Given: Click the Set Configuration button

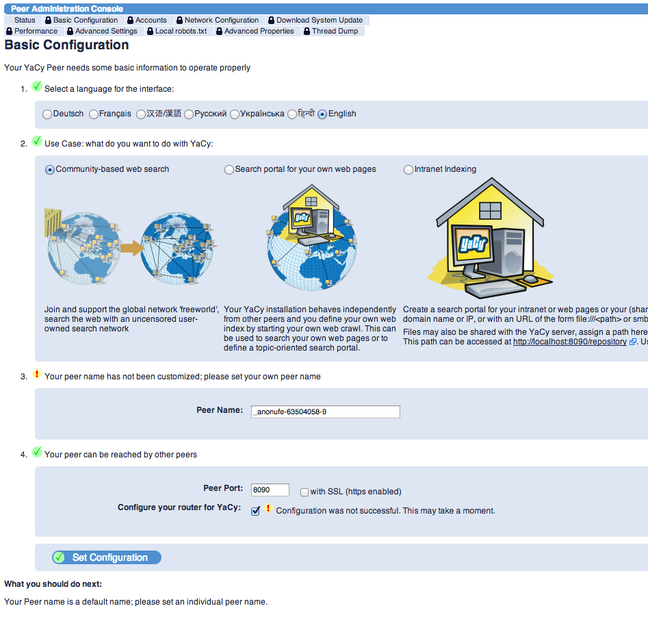Looking at the screenshot, I should (107, 557).
